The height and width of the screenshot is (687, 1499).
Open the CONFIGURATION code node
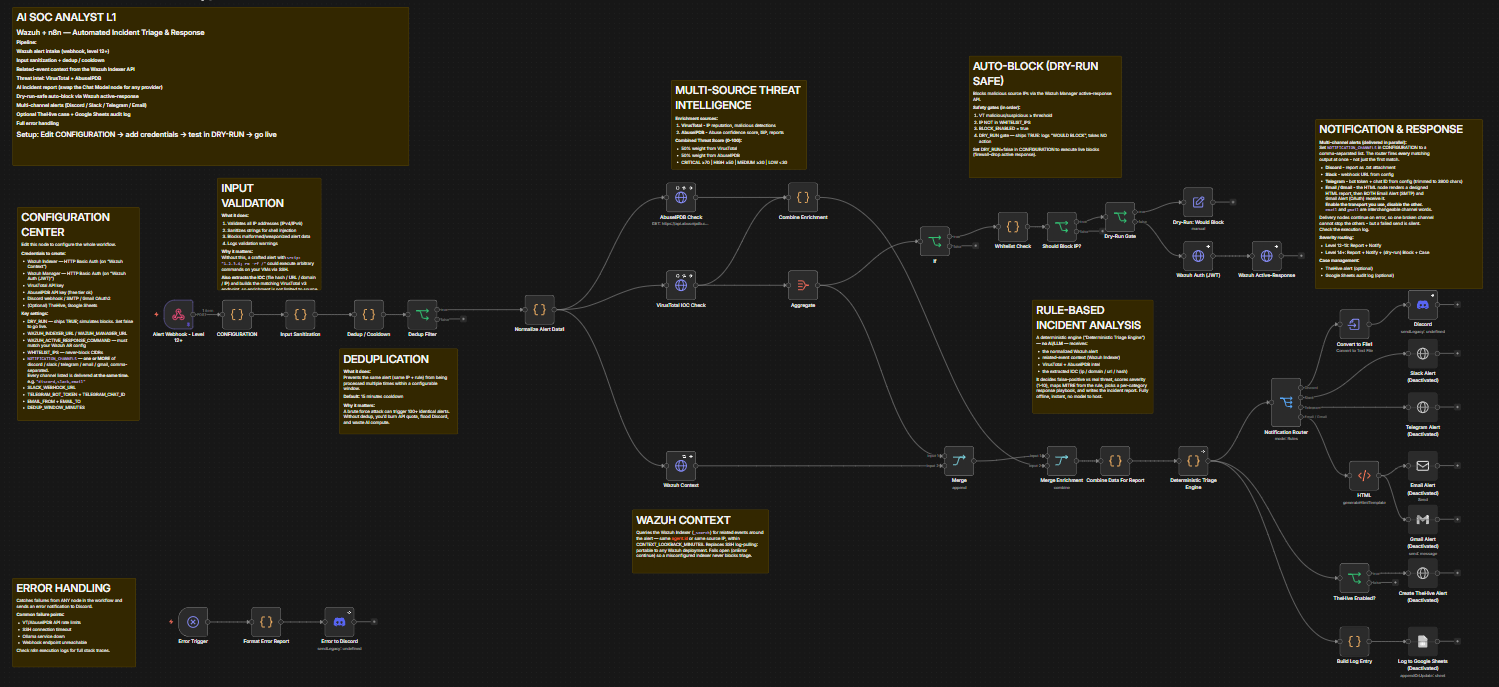pos(237,314)
